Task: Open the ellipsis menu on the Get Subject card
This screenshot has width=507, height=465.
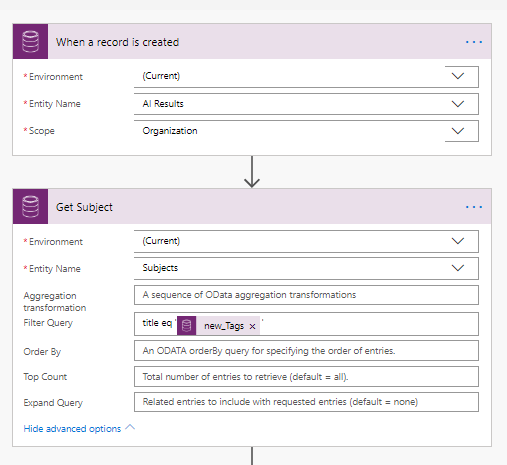Action: tap(474, 207)
